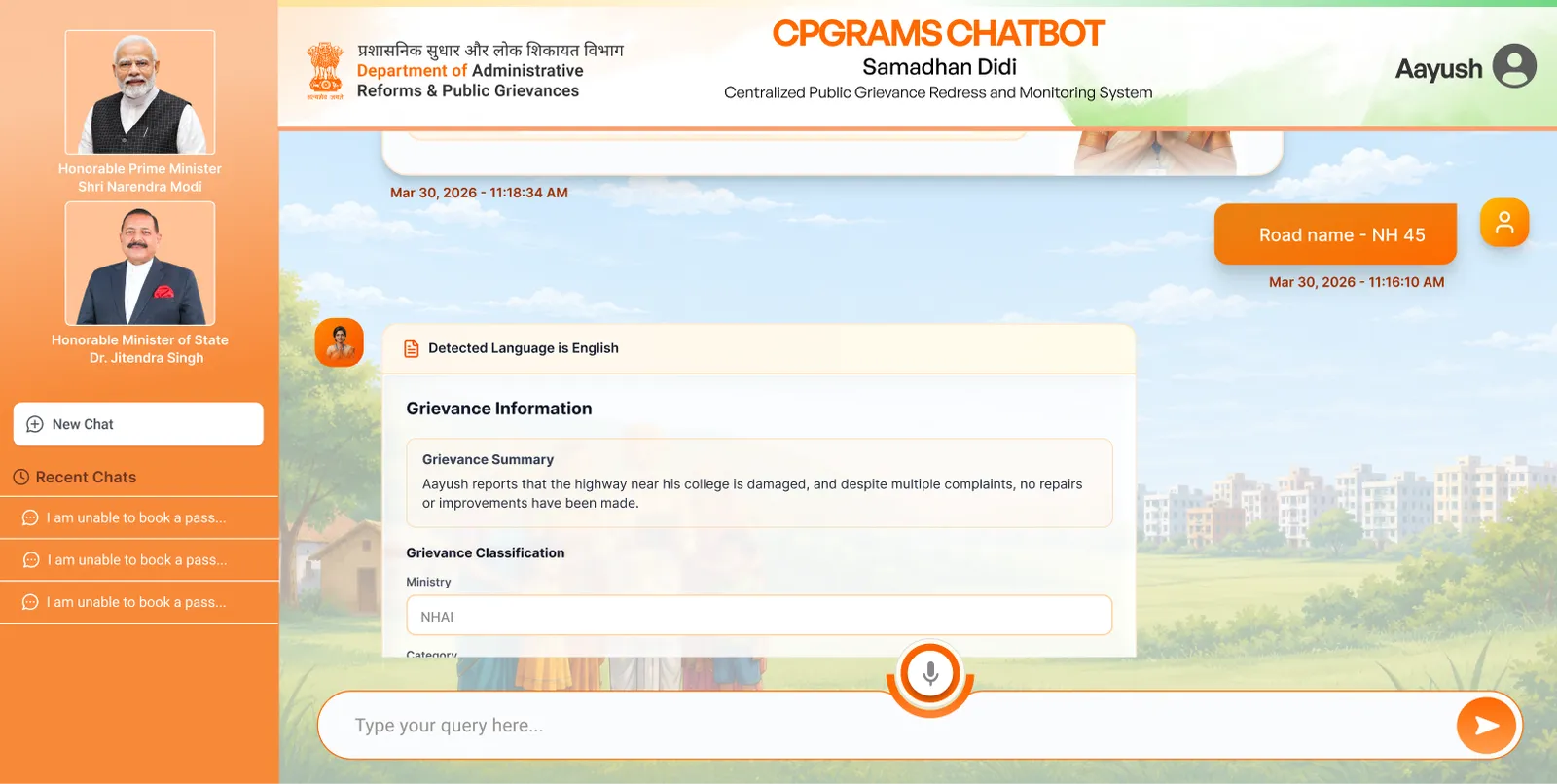The height and width of the screenshot is (784, 1557).
Task: Open the second 'I am unable to book a pass...' recent chat
Action: click(139, 560)
